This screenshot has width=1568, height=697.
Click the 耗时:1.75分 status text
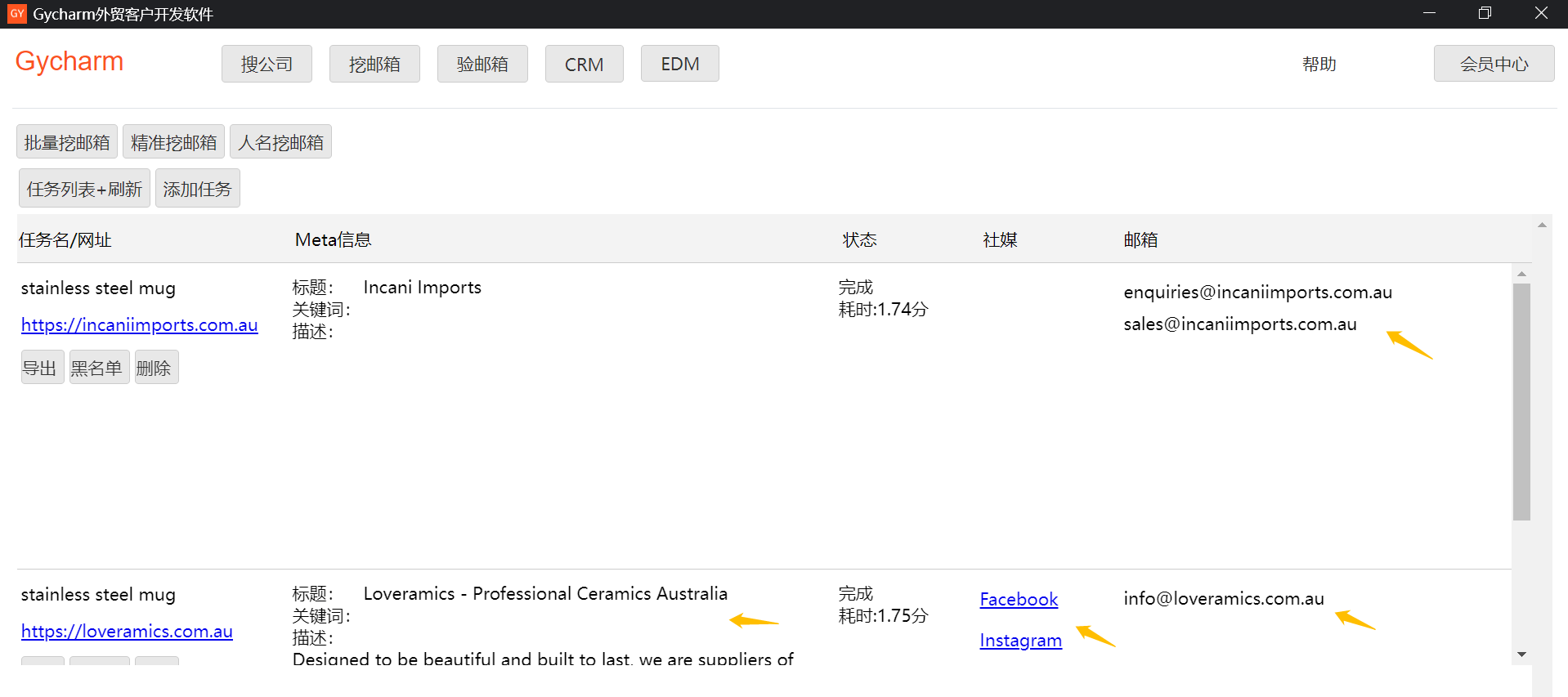pyautogui.click(x=884, y=616)
